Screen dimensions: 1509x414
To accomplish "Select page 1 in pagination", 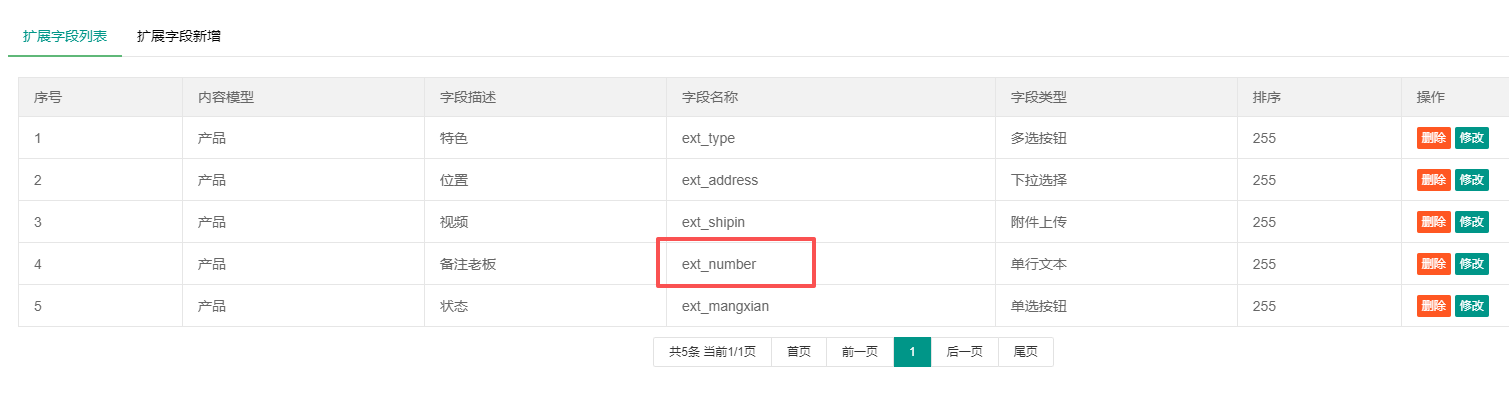I will 912,352.
